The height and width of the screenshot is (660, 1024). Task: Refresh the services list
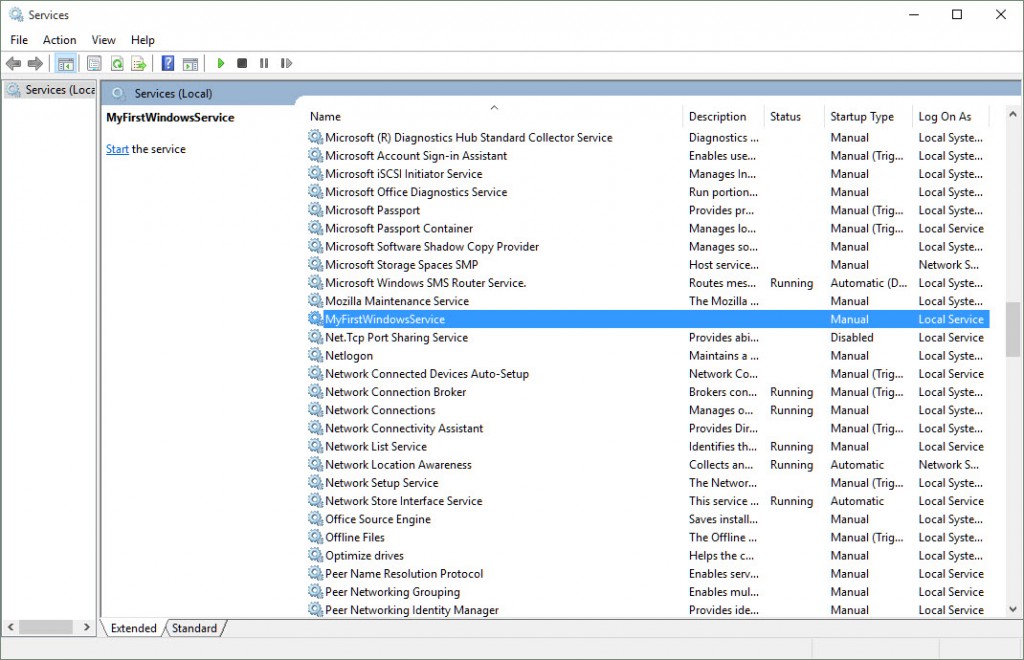point(117,63)
